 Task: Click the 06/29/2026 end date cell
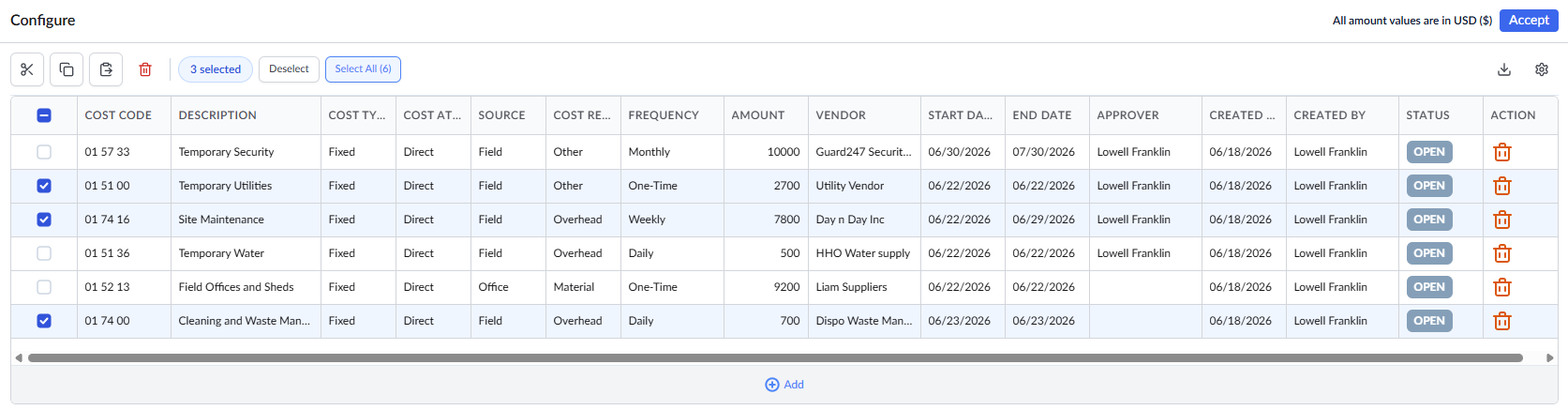(1047, 220)
